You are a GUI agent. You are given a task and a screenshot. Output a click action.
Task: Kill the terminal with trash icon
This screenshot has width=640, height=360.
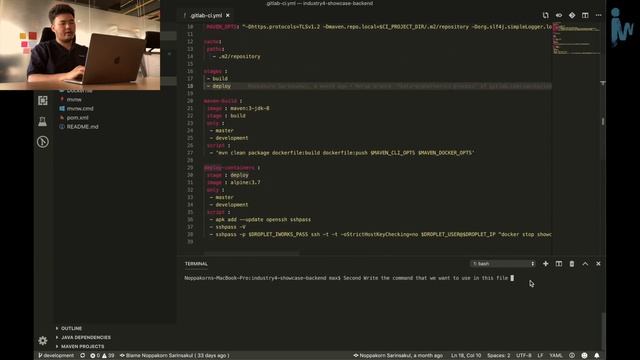tap(572, 264)
